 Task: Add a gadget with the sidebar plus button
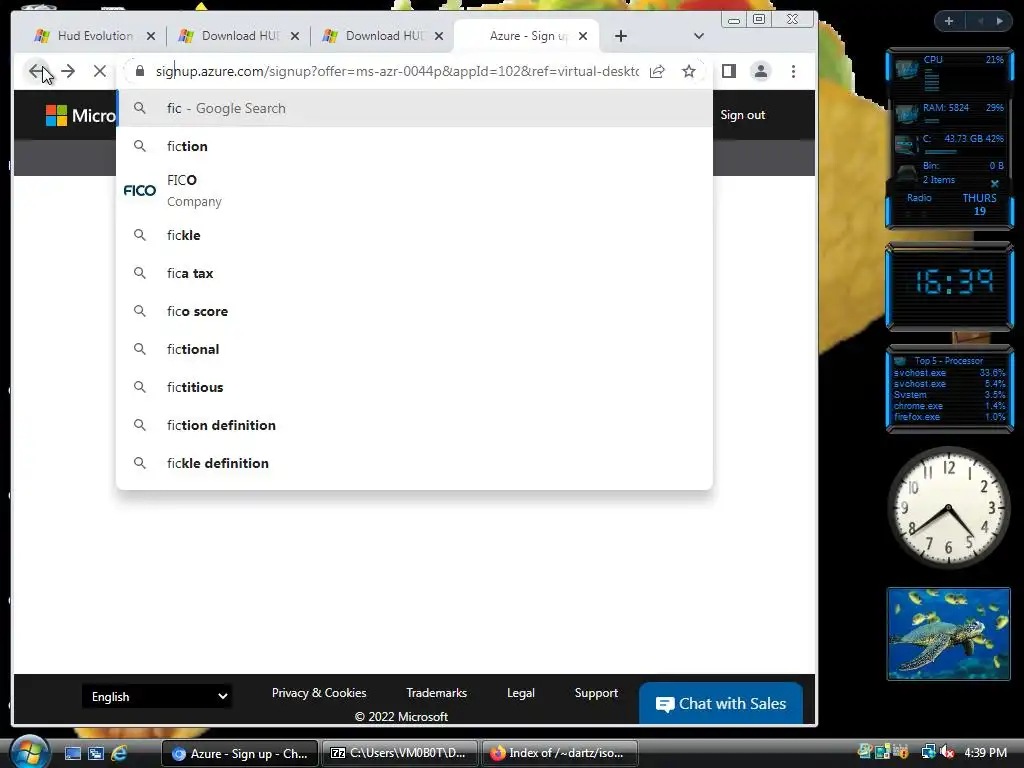click(949, 22)
